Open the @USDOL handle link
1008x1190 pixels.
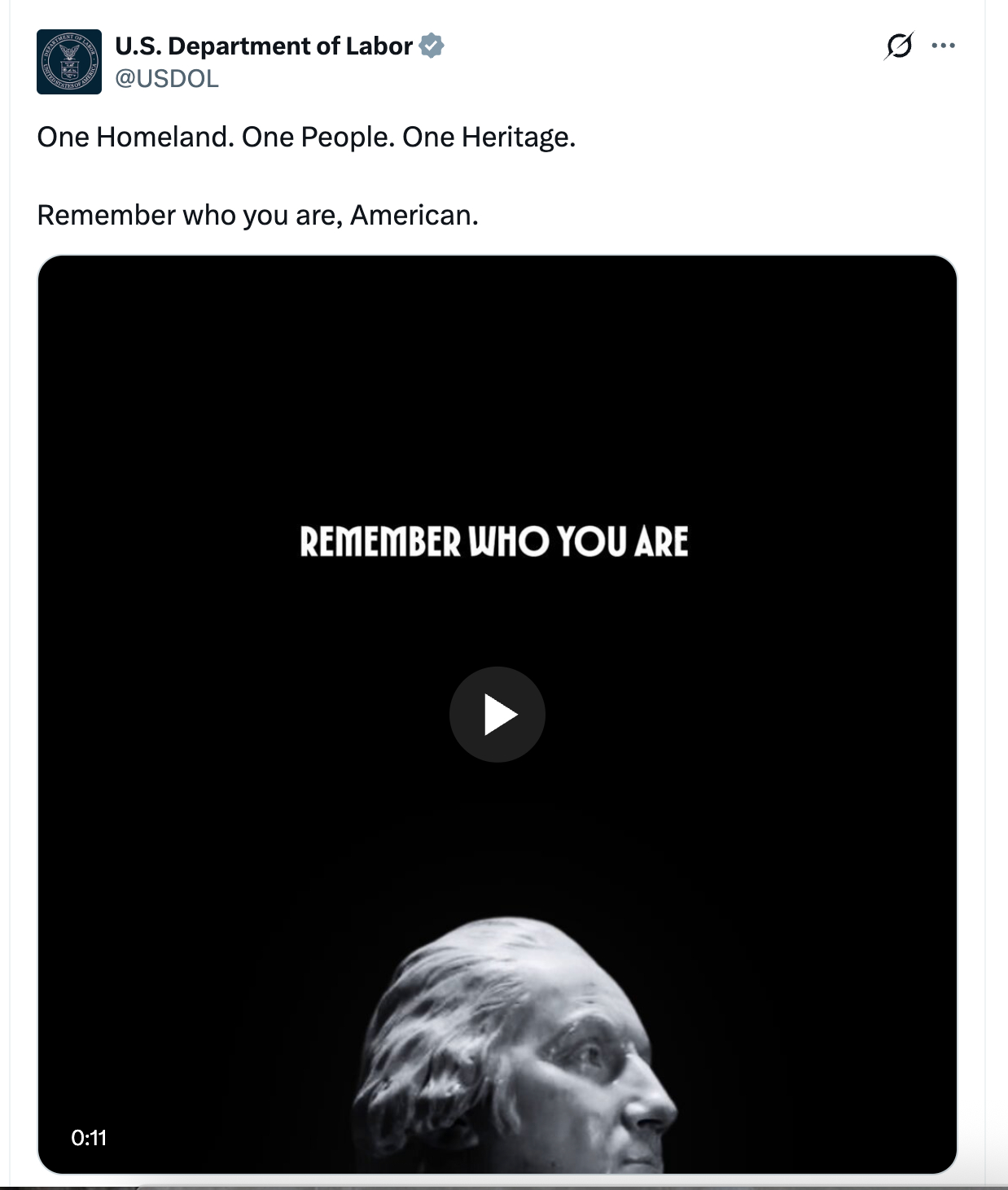click(167, 79)
